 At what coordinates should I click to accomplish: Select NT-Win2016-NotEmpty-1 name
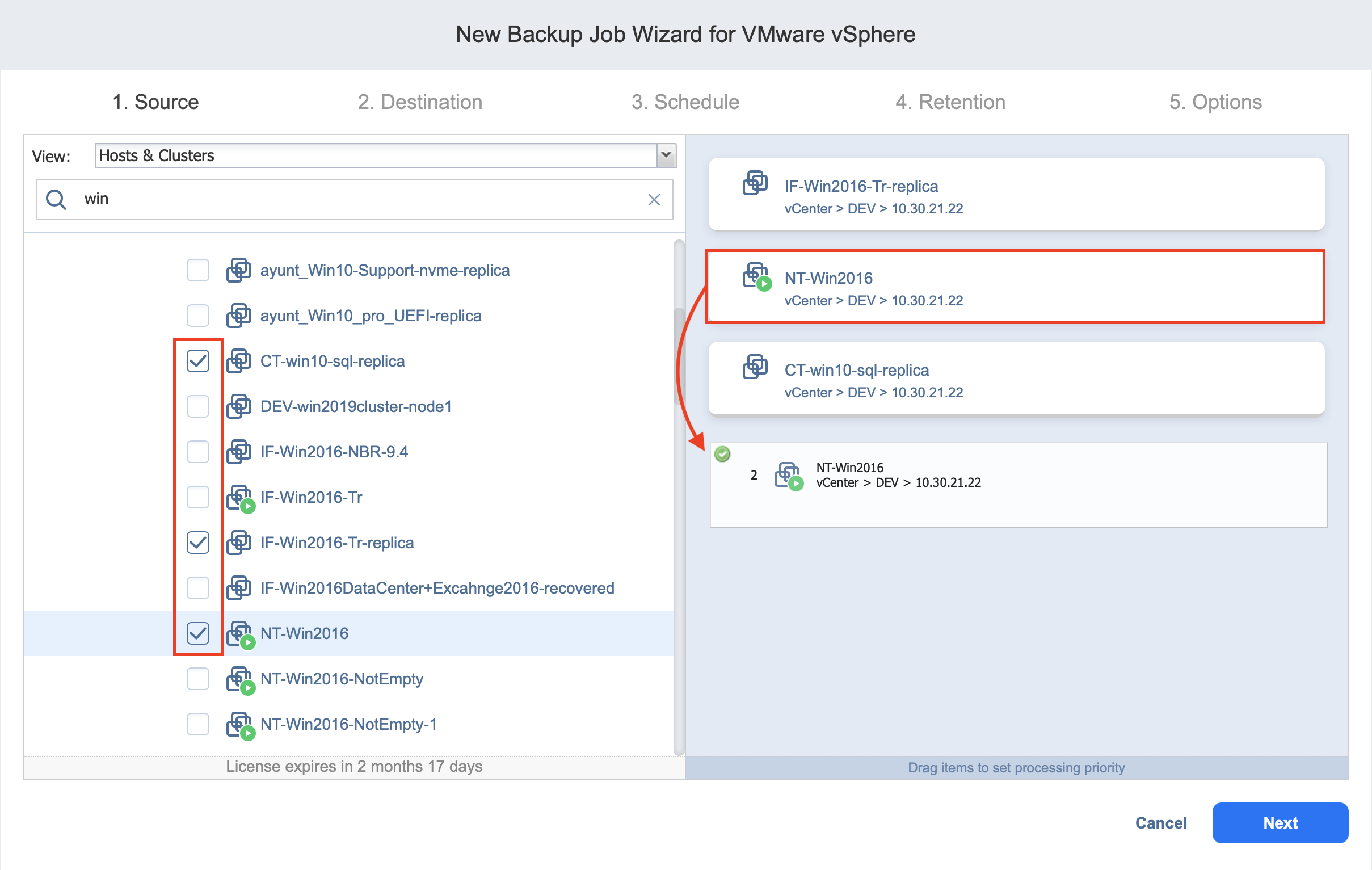(x=349, y=724)
